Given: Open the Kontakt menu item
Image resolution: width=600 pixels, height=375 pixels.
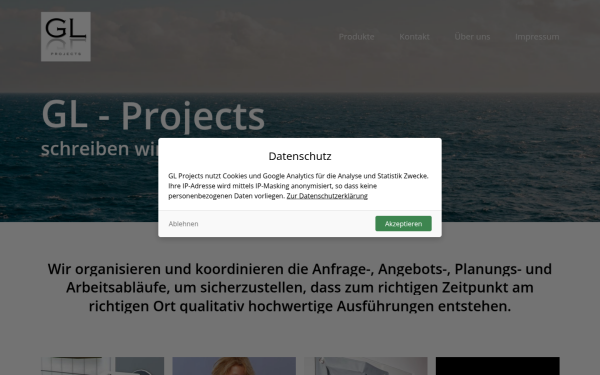Looking at the screenshot, I should [414, 37].
